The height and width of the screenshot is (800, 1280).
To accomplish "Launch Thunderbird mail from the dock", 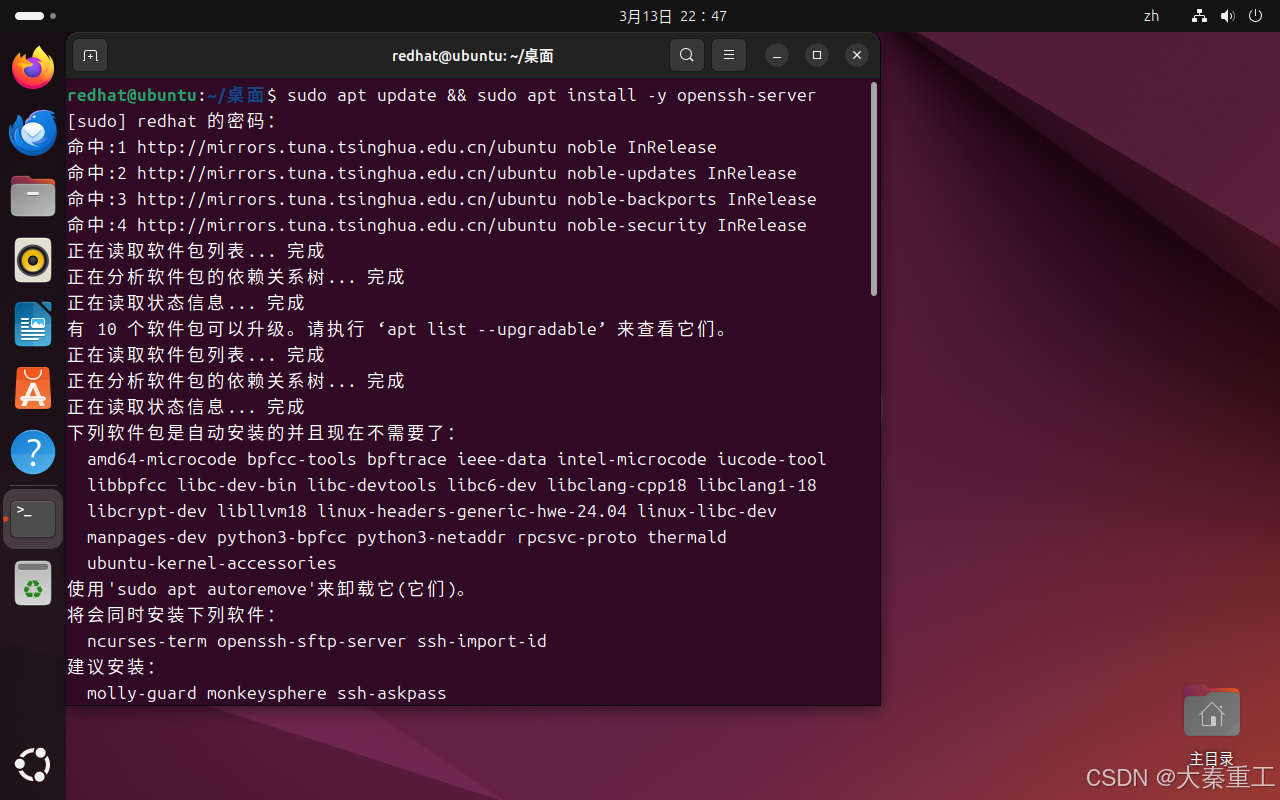I will click(x=33, y=132).
